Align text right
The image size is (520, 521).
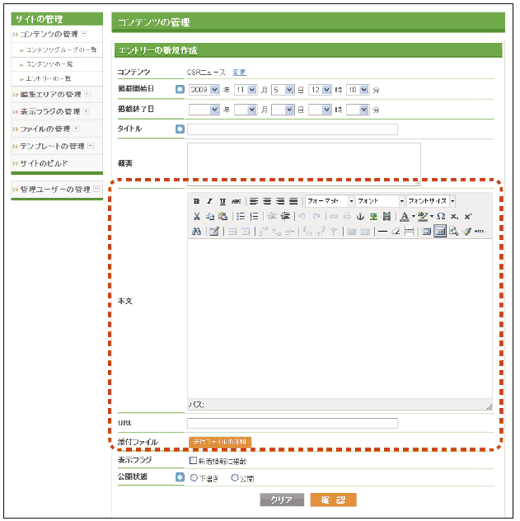click(x=280, y=201)
